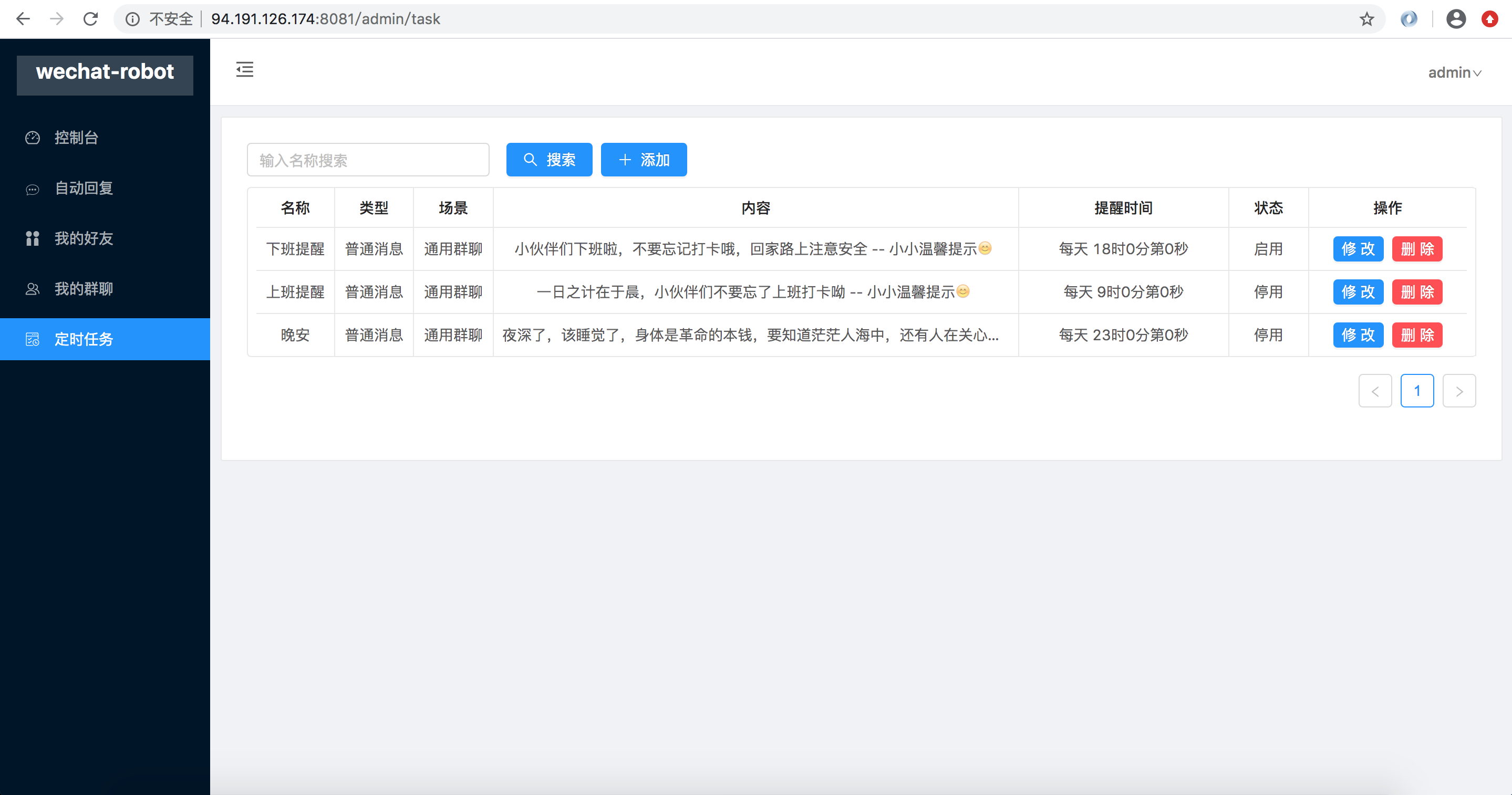Click the 我的好友 friends icon

point(32,238)
